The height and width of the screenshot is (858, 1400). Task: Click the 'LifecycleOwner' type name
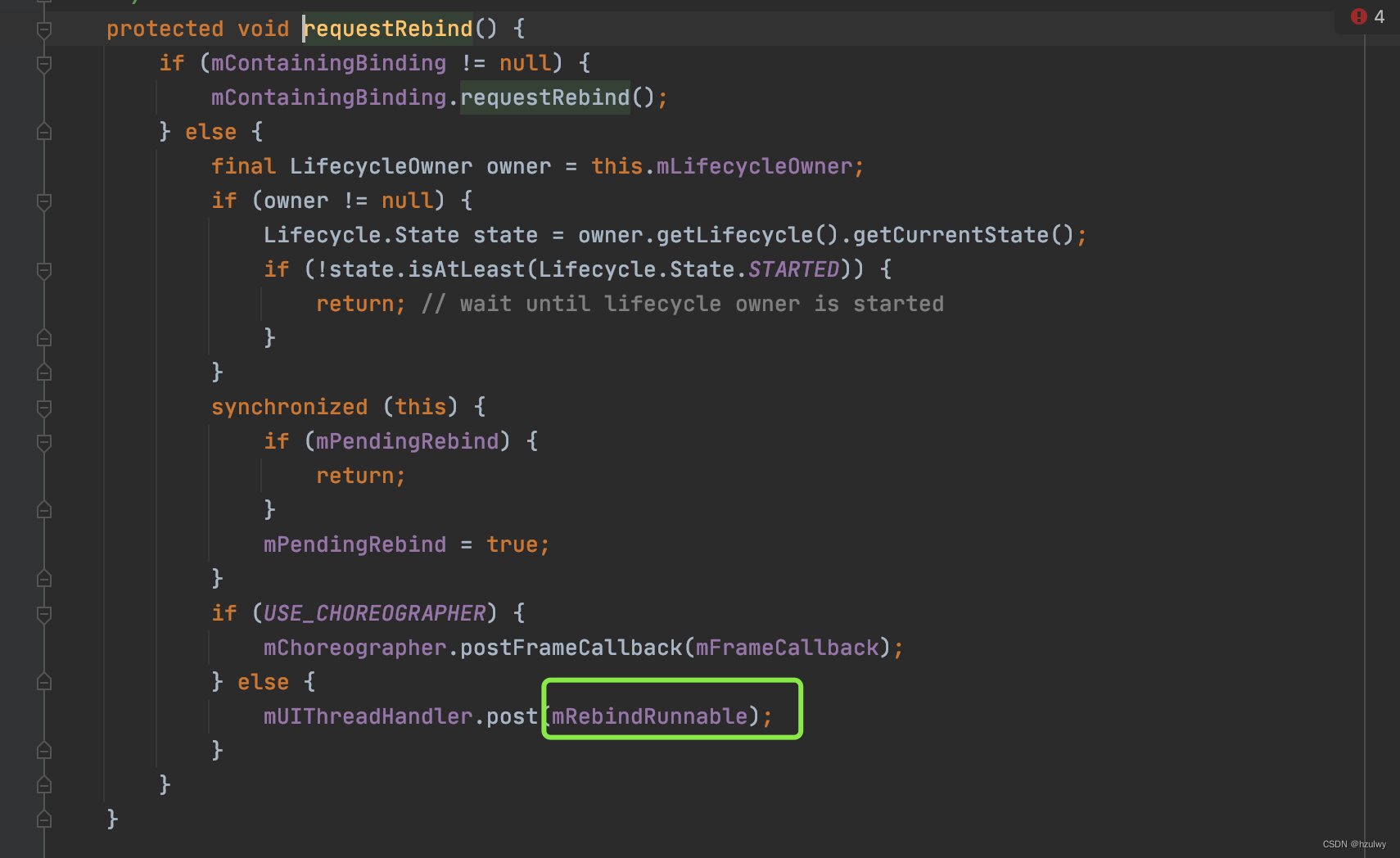pyautogui.click(x=381, y=166)
